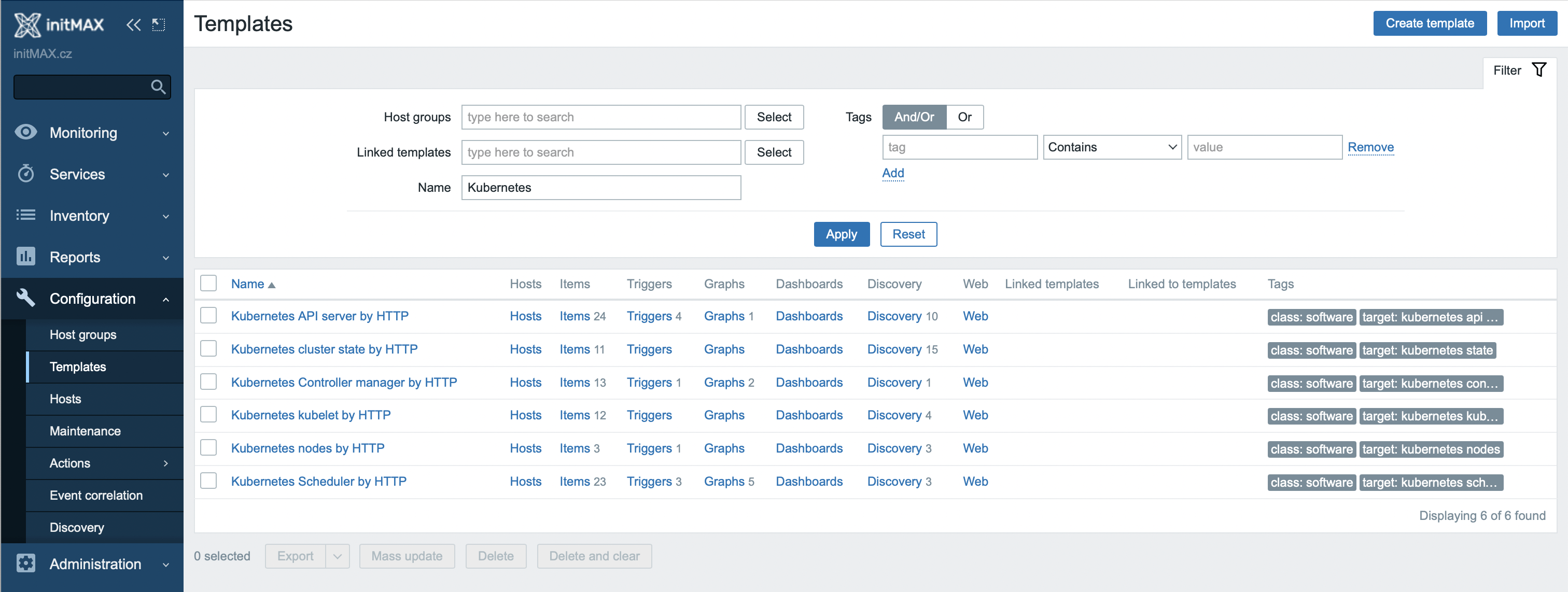
Task: Click the initMAX logo
Action: [59, 24]
